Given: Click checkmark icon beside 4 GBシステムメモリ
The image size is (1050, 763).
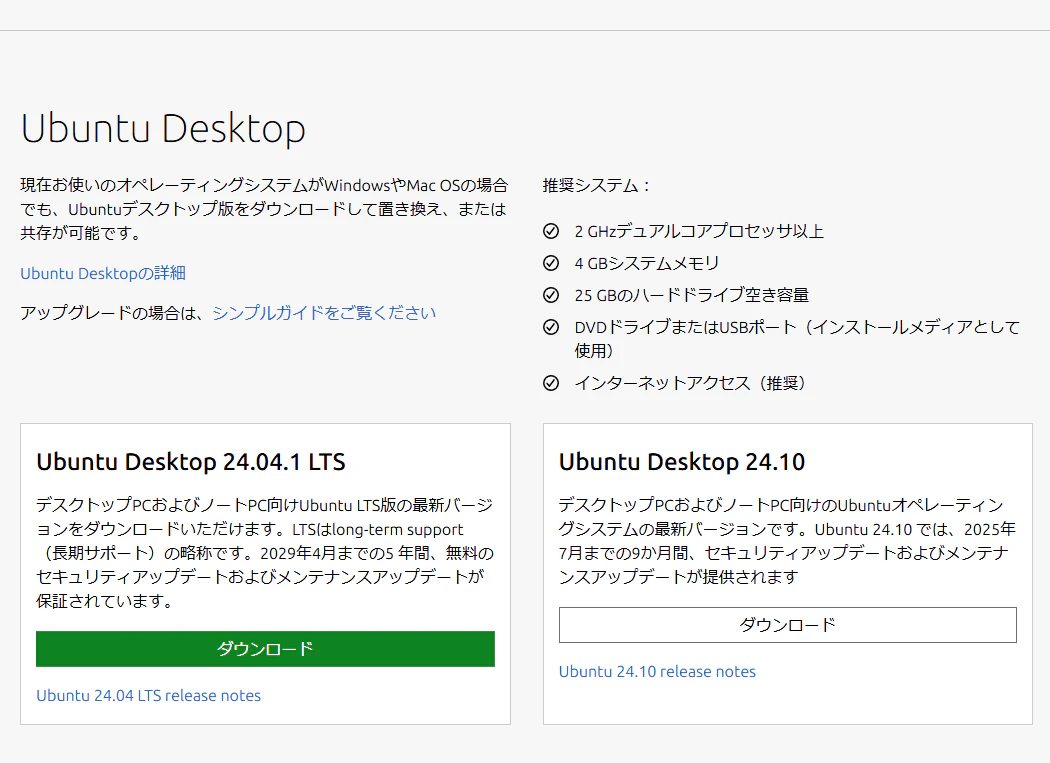Looking at the screenshot, I should 550,263.
